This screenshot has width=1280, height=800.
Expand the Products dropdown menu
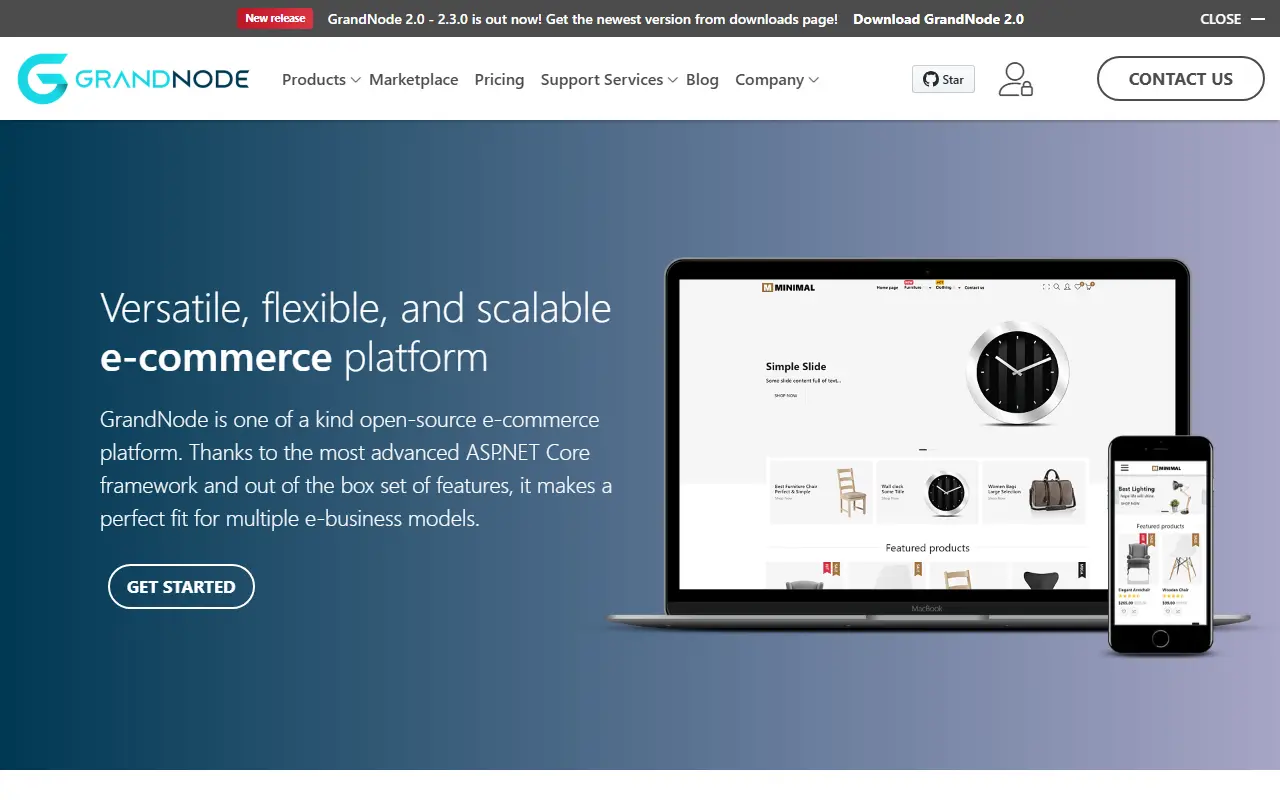[x=321, y=79]
